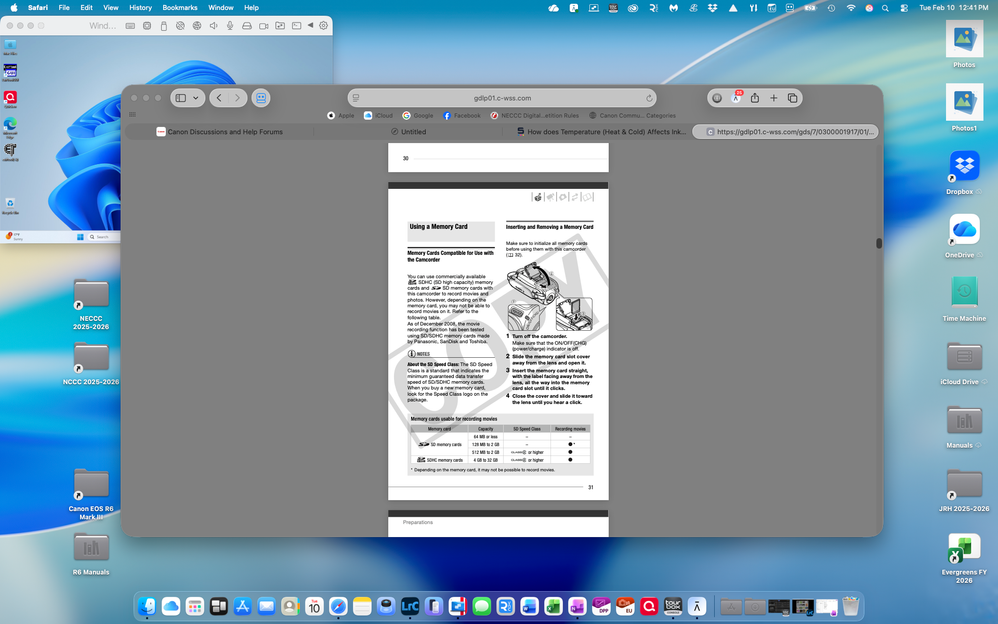Open the Manuals desktop folder

coord(964,420)
